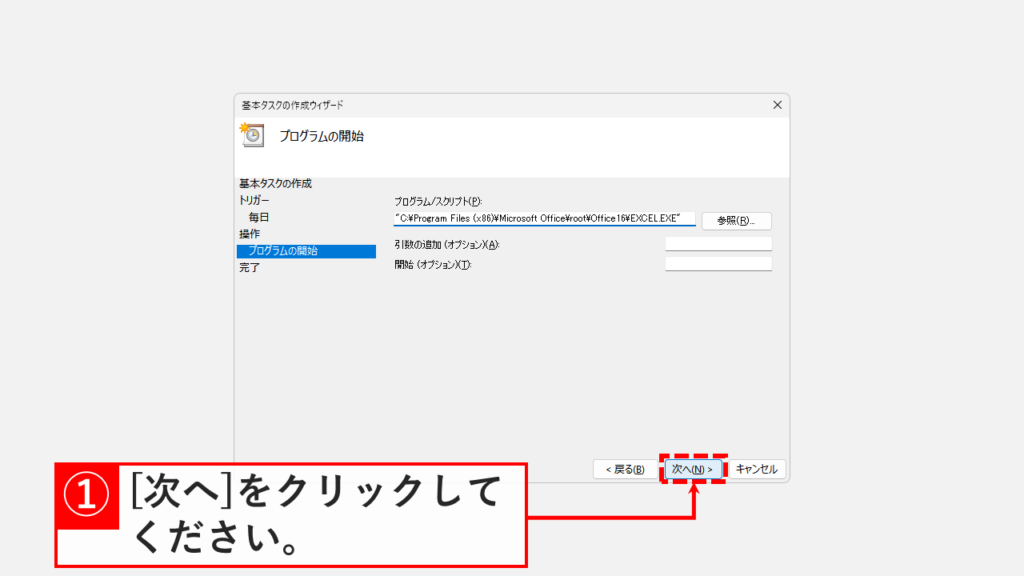The image size is (1024, 576).
Task: Select 基本タスクの作成 step in sidebar
Action: 275,184
